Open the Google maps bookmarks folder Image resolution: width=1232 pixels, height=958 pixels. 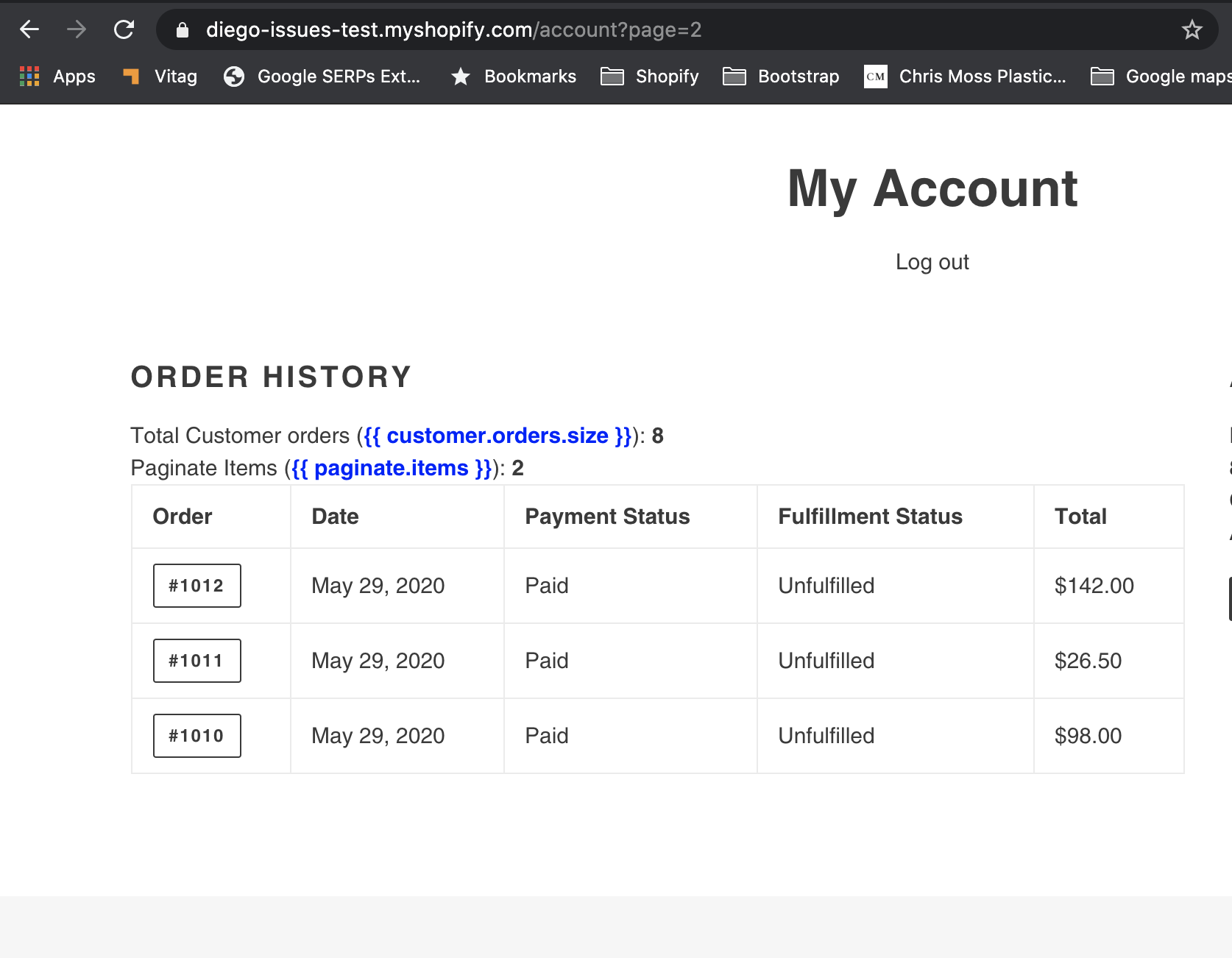pos(1161,77)
